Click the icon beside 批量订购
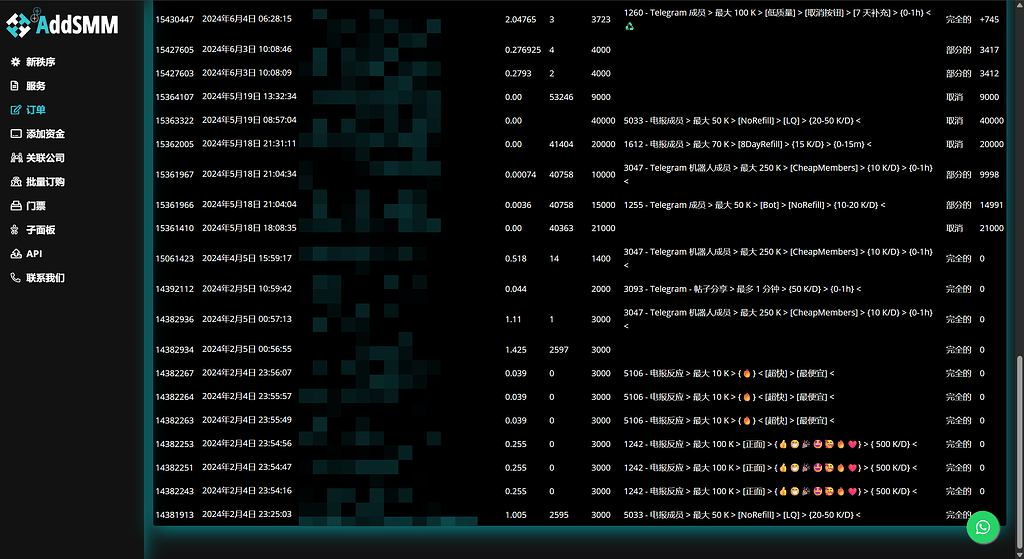The height and width of the screenshot is (559, 1024). click(x=16, y=182)
